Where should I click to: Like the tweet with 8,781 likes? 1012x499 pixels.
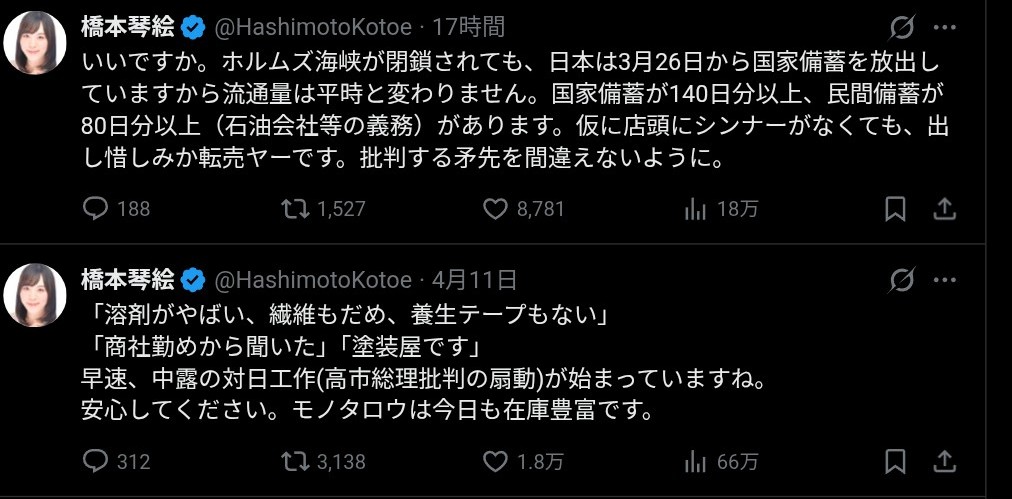click(497, 208)
